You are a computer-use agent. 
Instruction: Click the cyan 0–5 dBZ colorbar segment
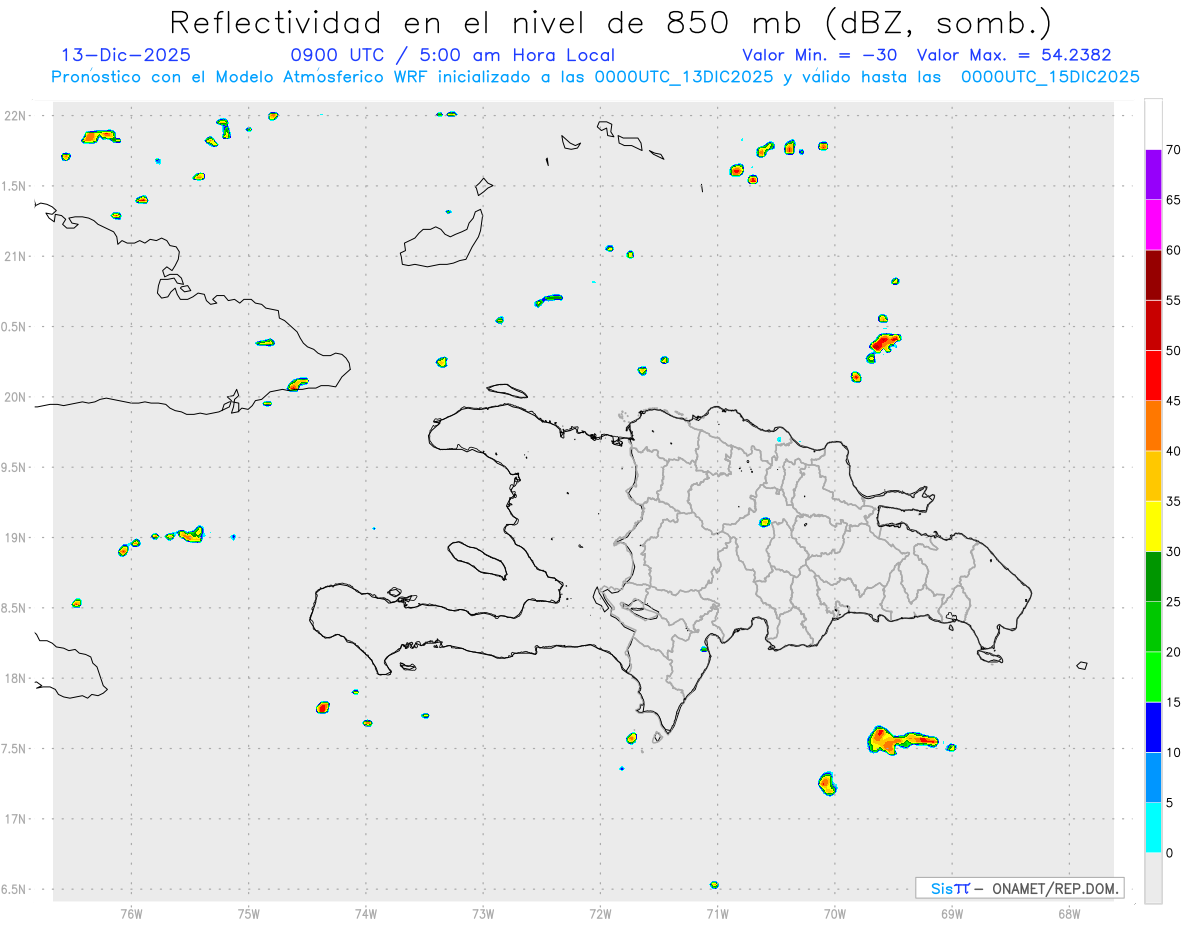[x=1153, y=828]
